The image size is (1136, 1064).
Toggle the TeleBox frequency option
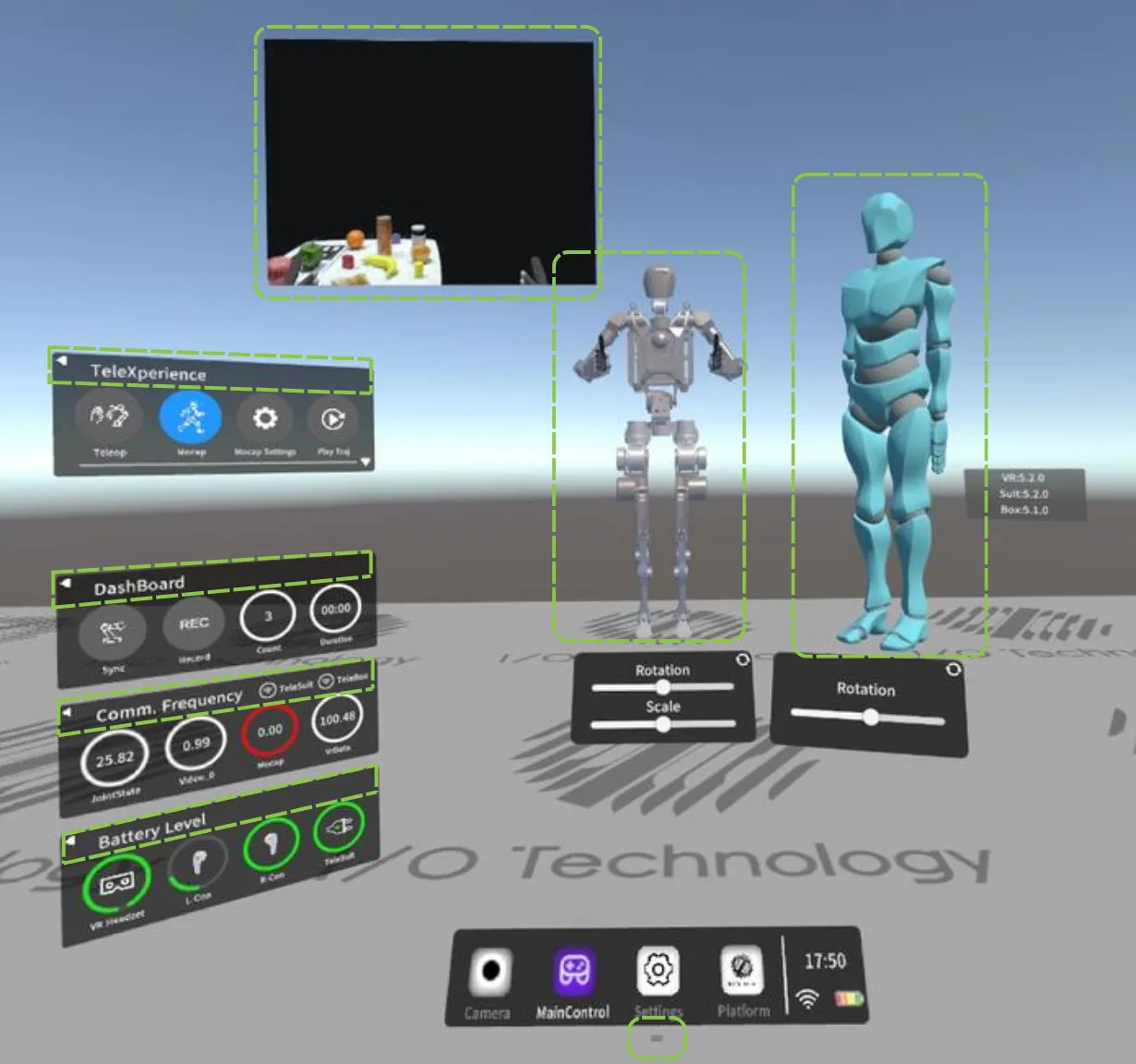coord(327,682)
